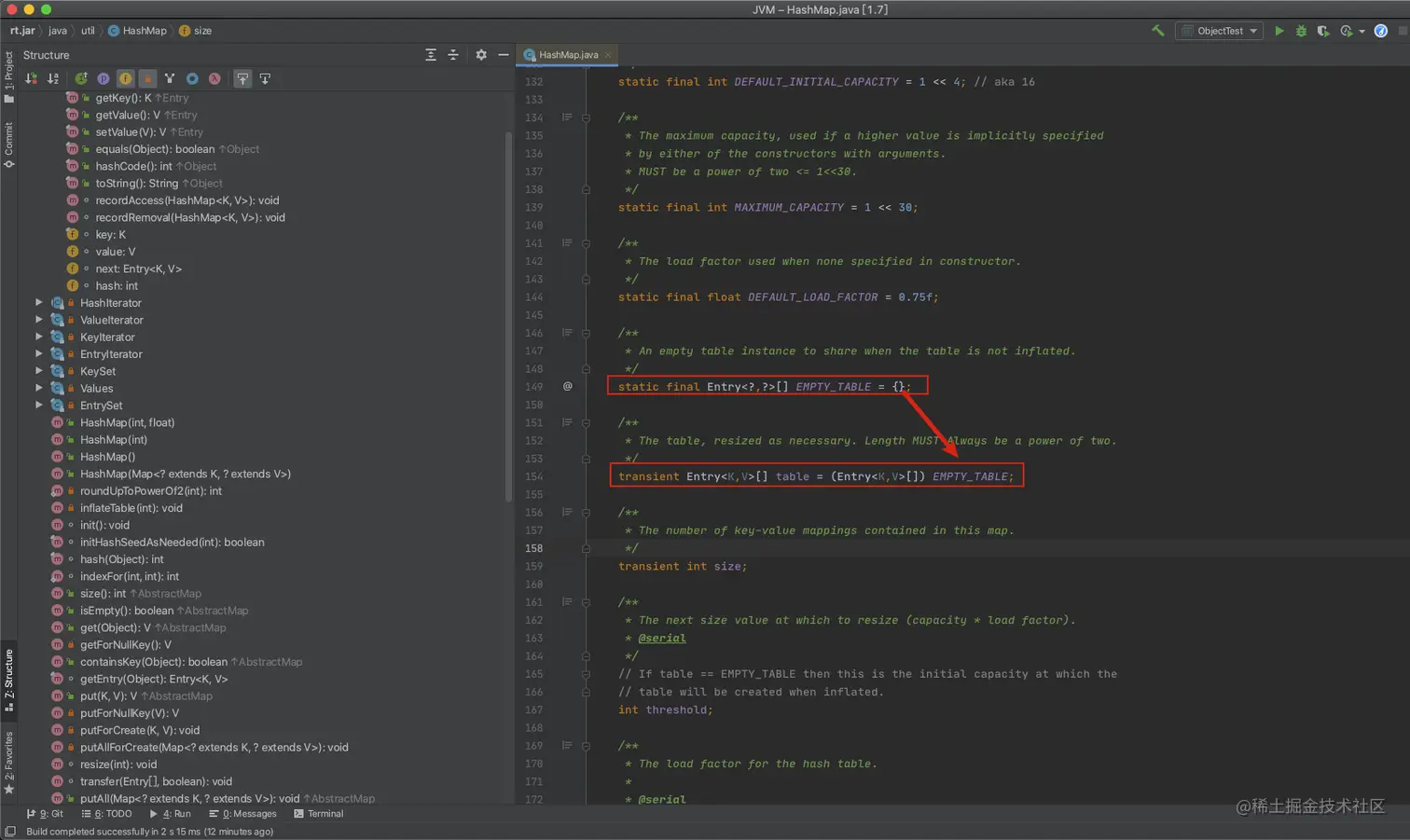Image resolution: width=1410 pixels, height=840 pixels.
Task: Expand the Values class node
Action: click(39, 388)
